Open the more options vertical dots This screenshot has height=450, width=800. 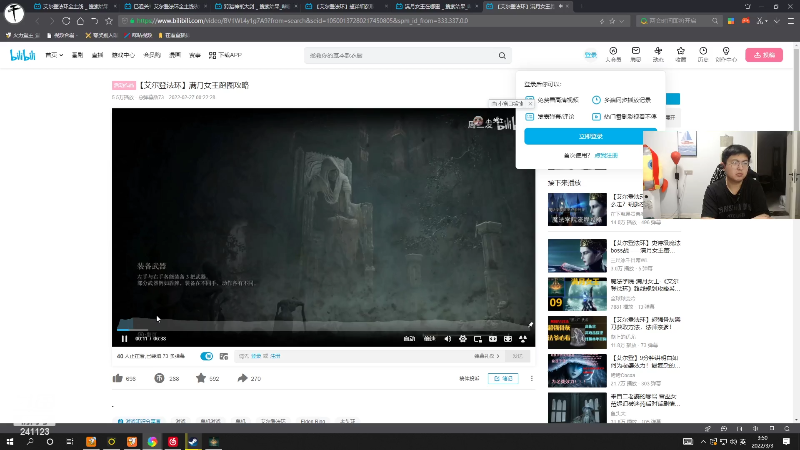point(532,379)
